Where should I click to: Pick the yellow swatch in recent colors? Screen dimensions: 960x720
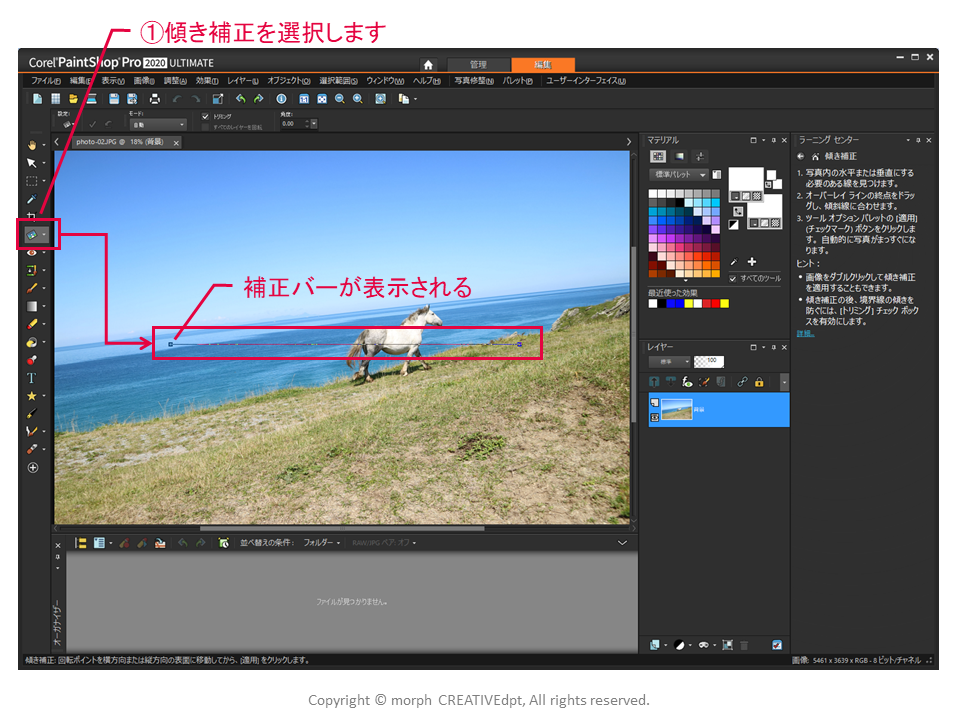689,303
